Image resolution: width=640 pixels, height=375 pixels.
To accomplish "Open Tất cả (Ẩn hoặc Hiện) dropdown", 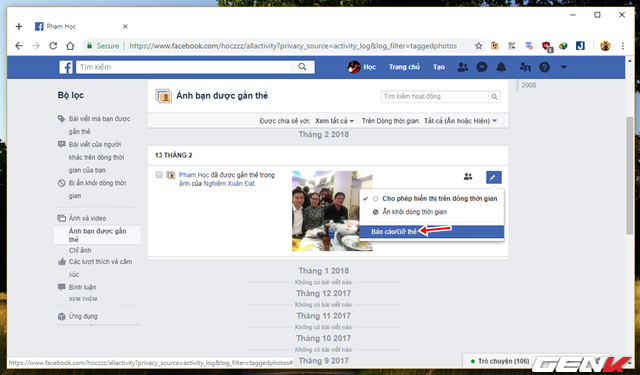I will (x=460, y=121).
